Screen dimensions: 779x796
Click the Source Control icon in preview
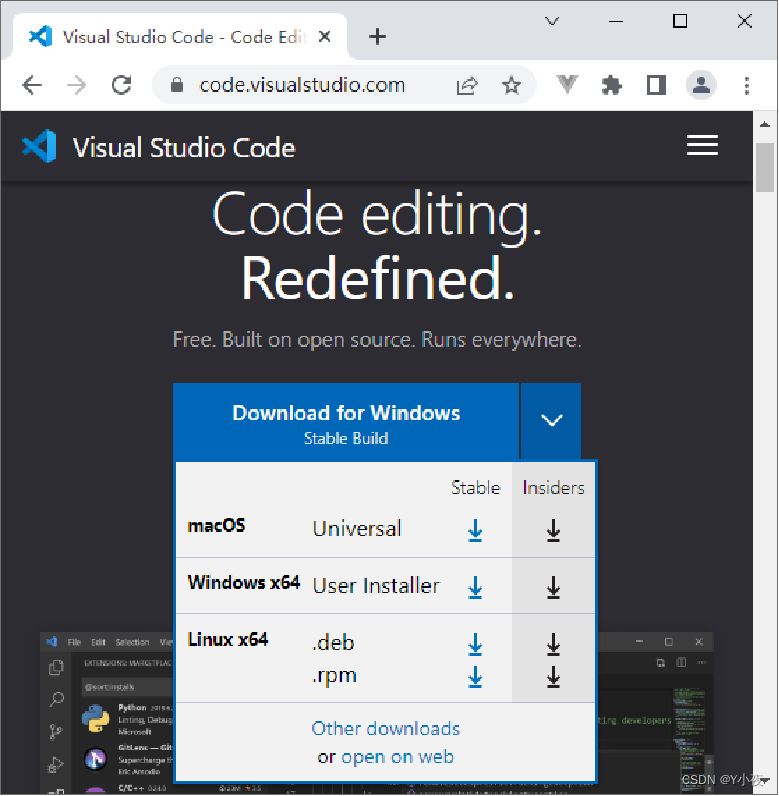[x=55, y=732]
